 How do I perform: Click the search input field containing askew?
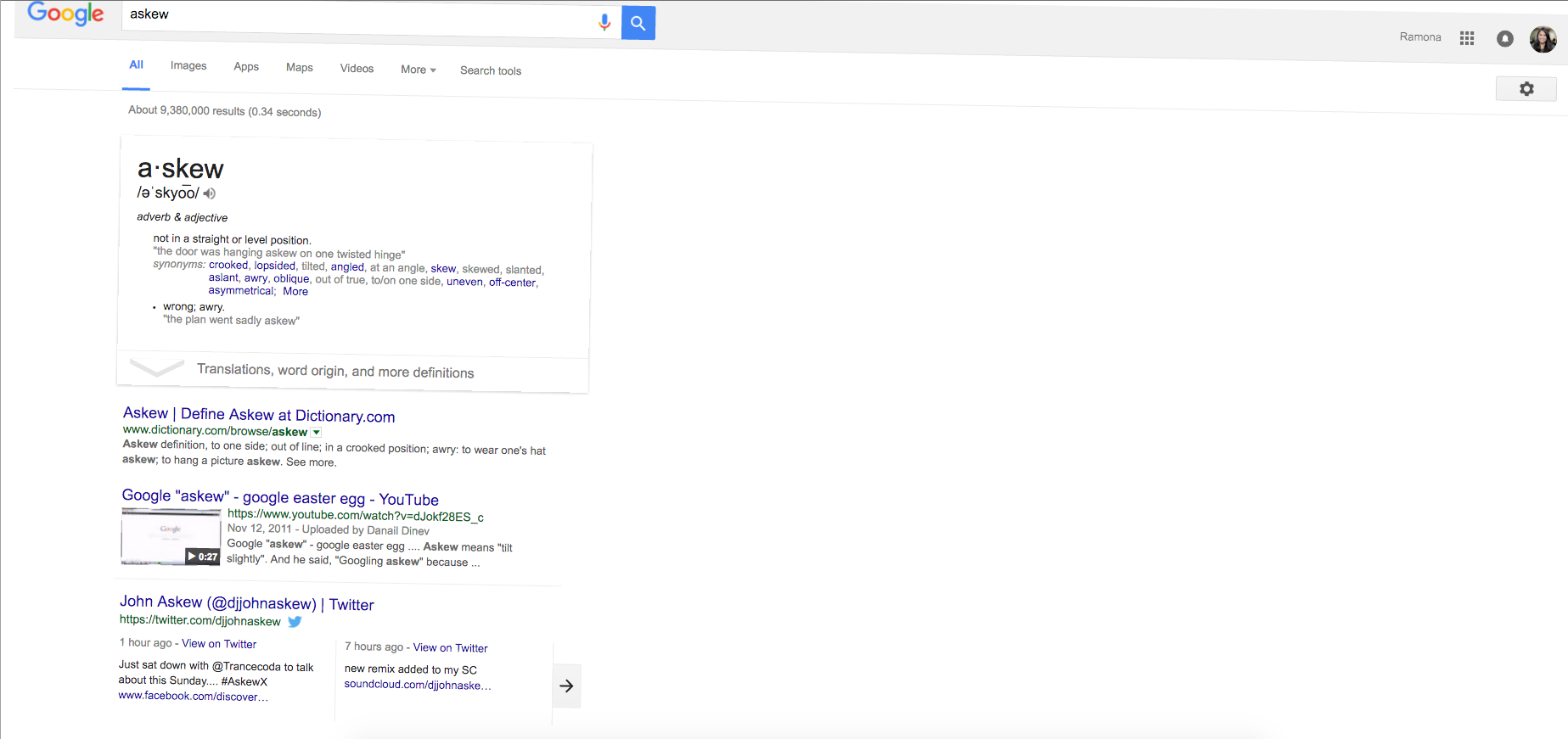point(359,19)
